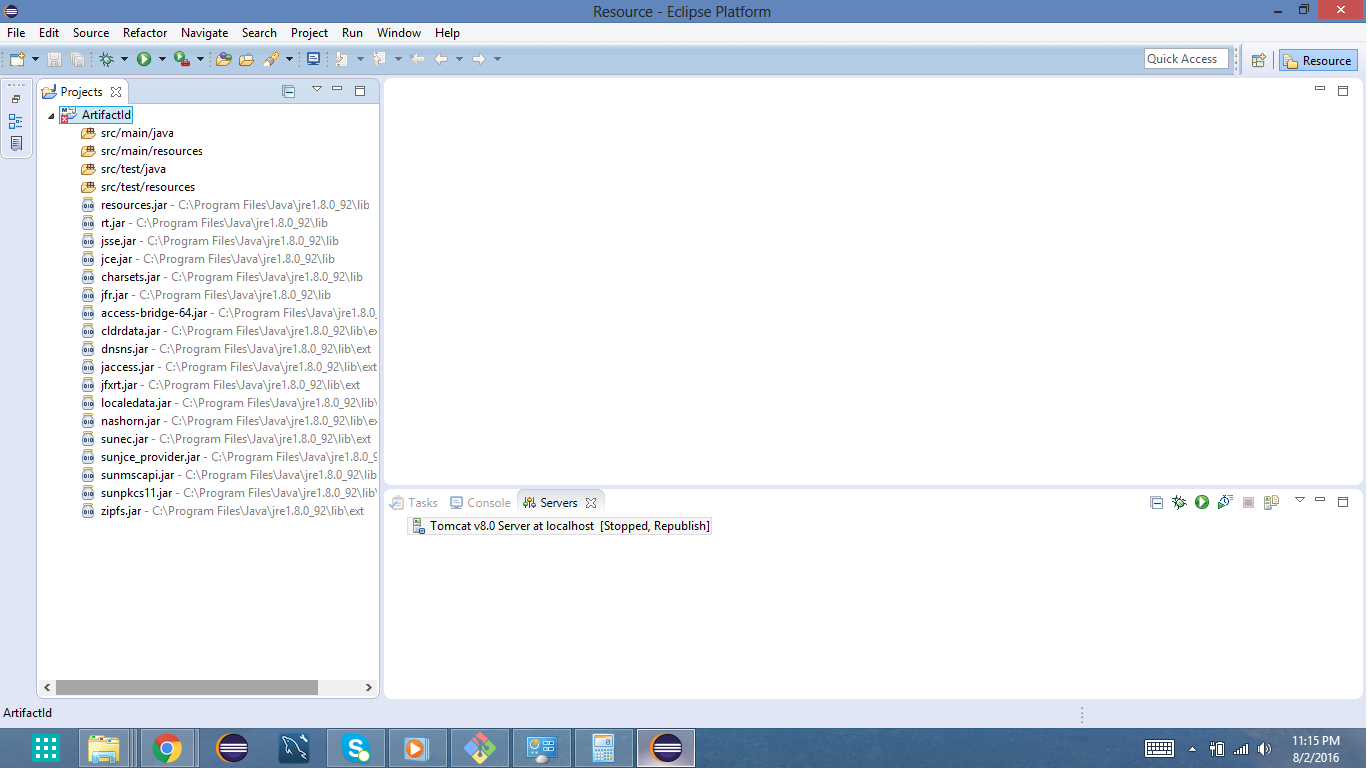The width and height of the screenshot is (1368, 769).
Task: Select the src/main/java folder
Action: click(127, 133)
